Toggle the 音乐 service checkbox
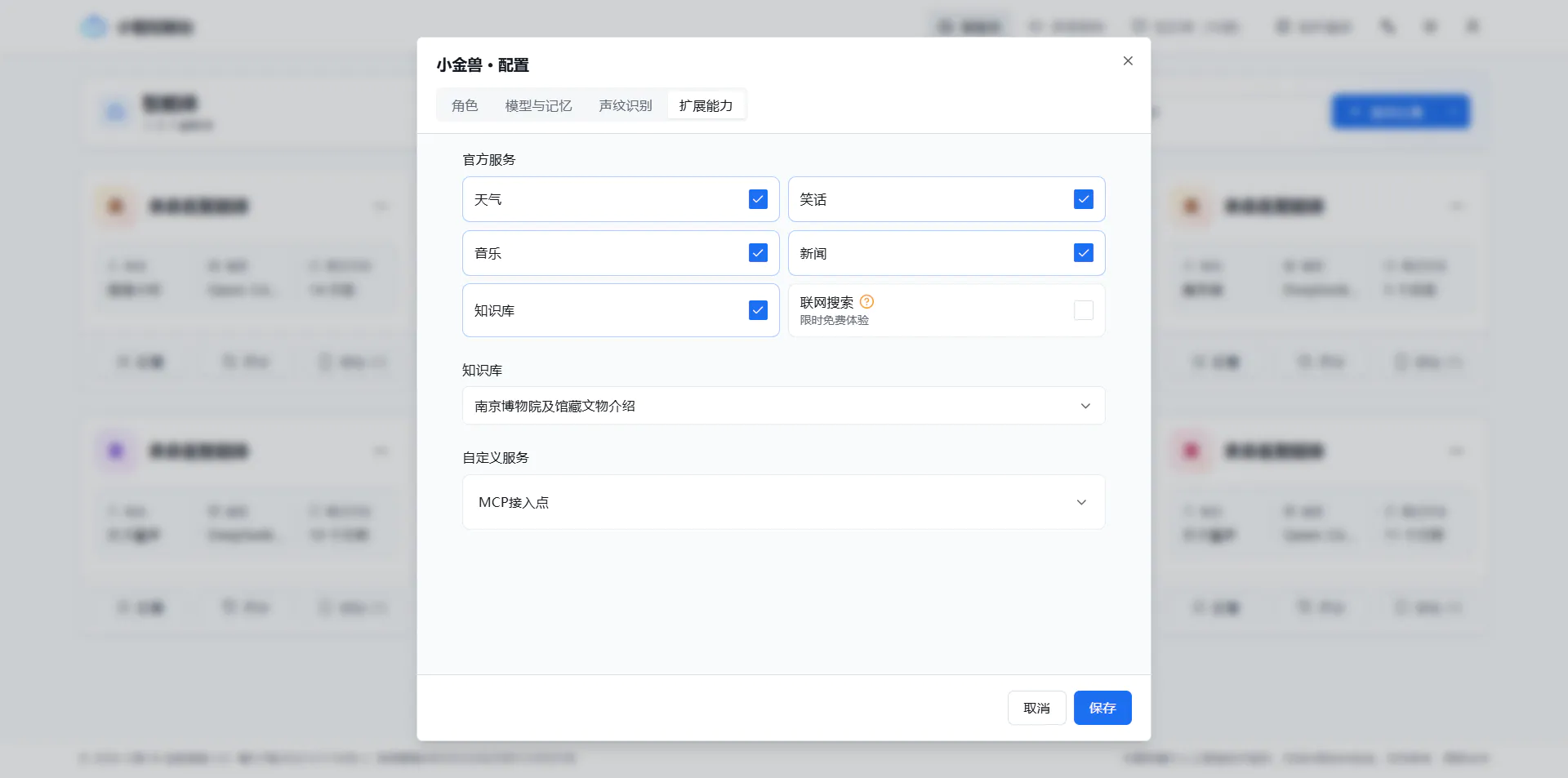Screen dimensions: 1568x778 click(758, 253)
